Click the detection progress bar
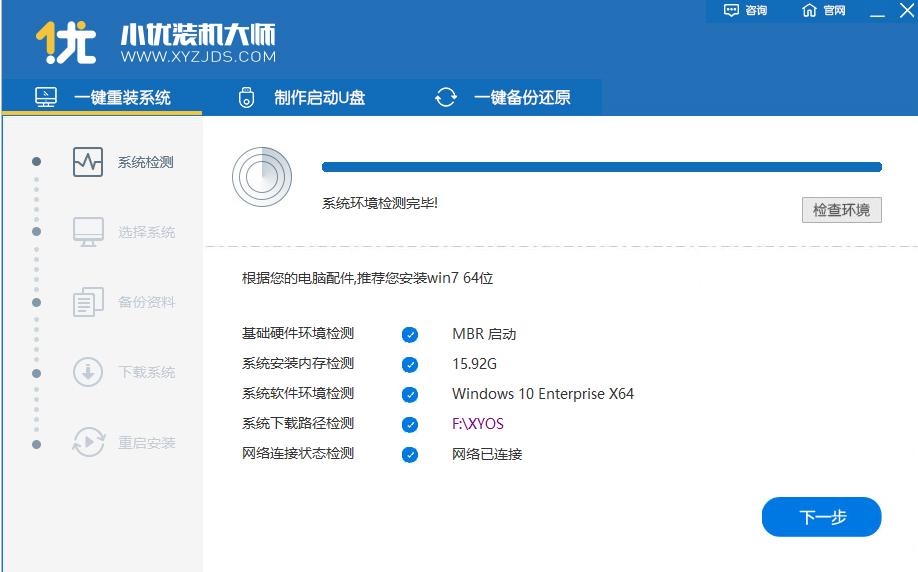This screenshot has height=572, width=918. pos(602,167)
